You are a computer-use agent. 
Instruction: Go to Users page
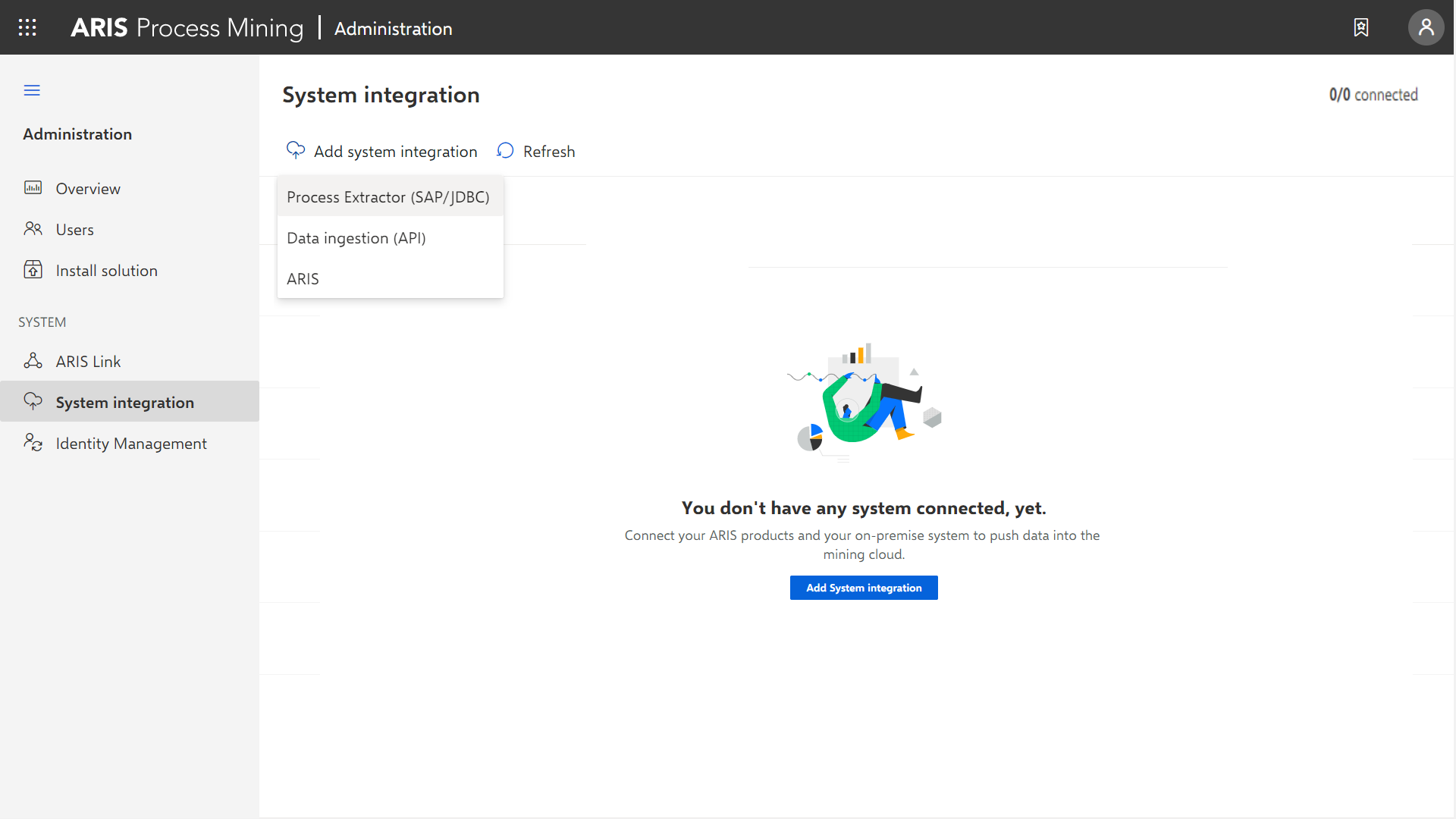click(130, 229)
